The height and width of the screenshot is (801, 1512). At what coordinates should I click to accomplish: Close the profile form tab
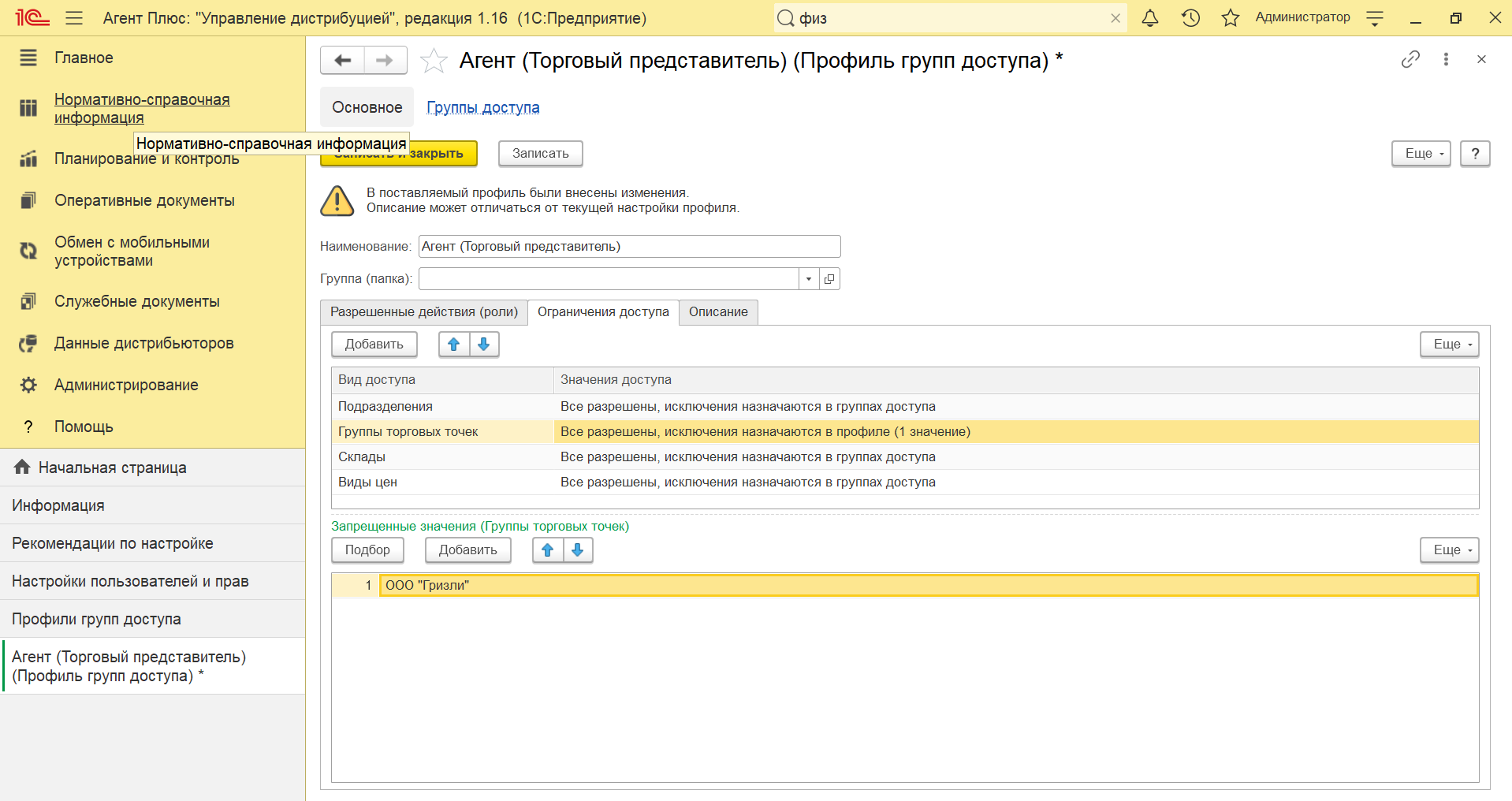point(1481,59)
